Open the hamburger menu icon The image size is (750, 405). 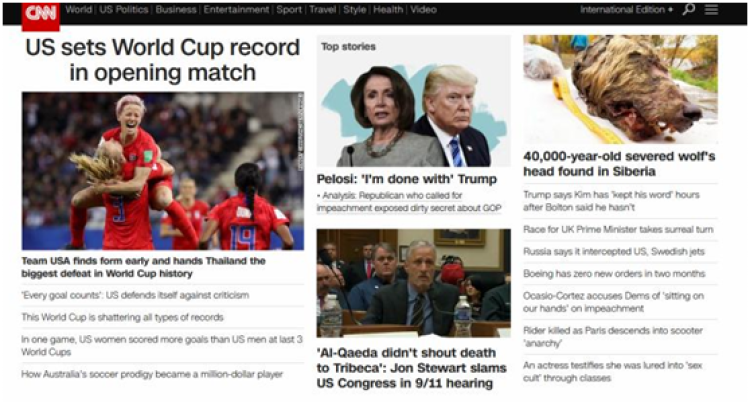click(711, 10)
